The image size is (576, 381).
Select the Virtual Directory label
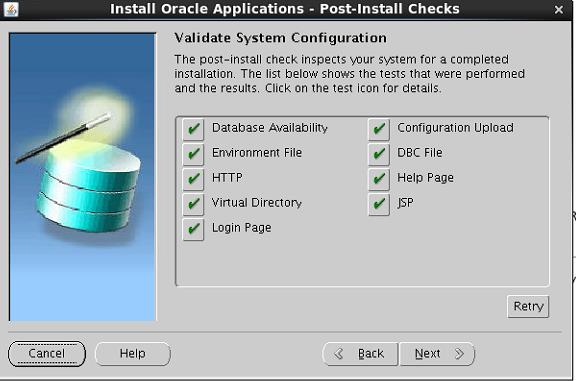coord(257,203)
